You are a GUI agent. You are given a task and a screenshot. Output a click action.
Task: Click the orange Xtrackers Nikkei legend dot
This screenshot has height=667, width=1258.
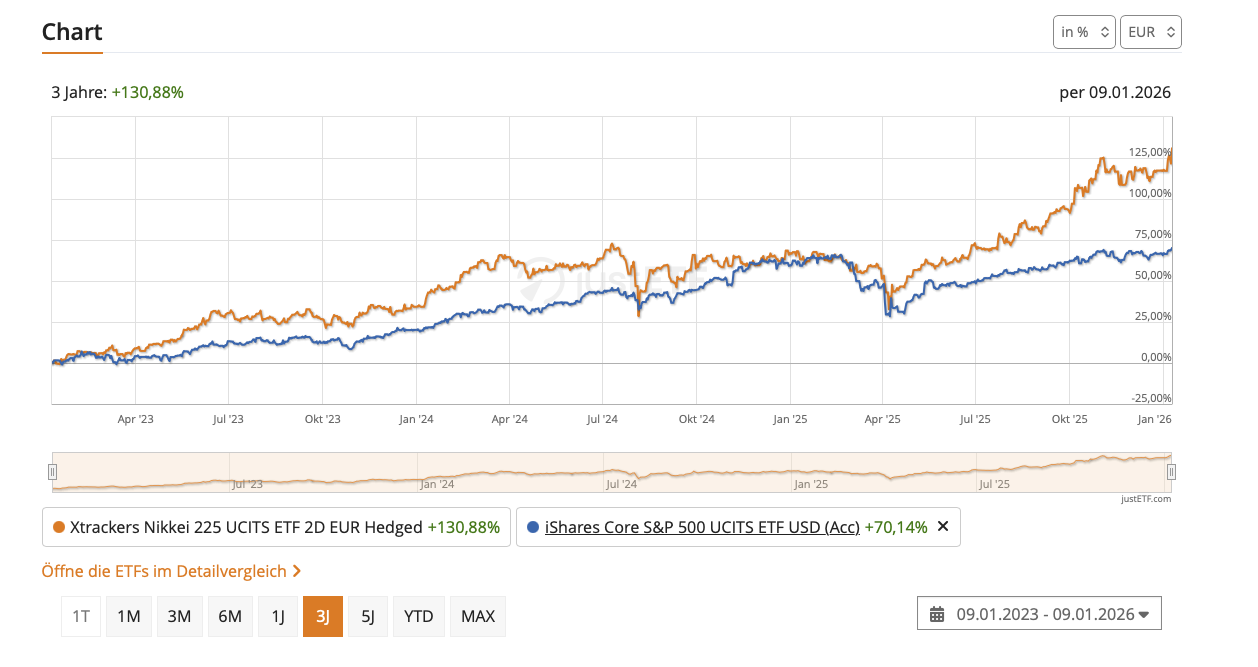pos(59,527)
